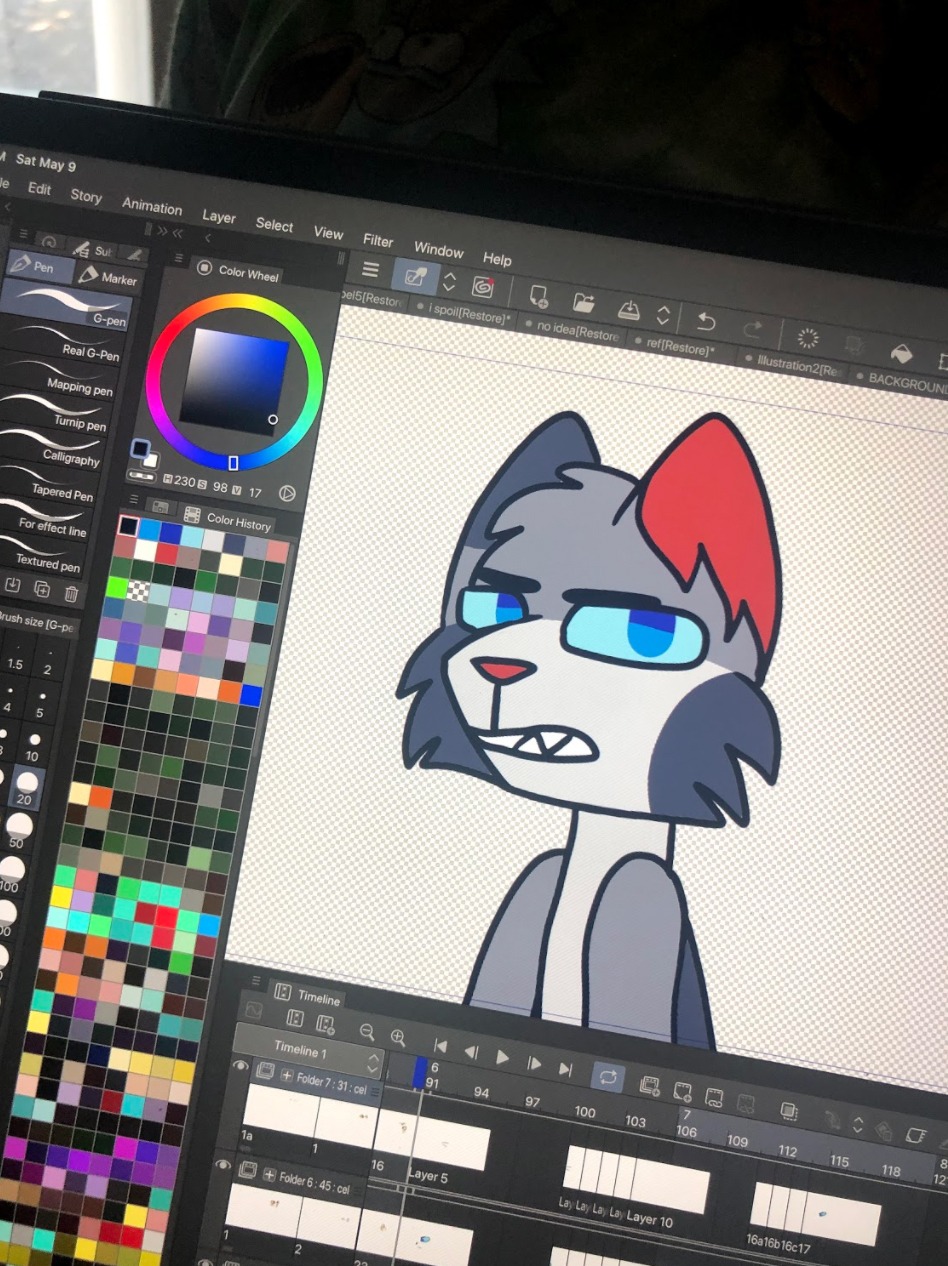Click the round play icon under the color wheel
The width and height of the screenshot is (948, 1266).
point(288,492)
